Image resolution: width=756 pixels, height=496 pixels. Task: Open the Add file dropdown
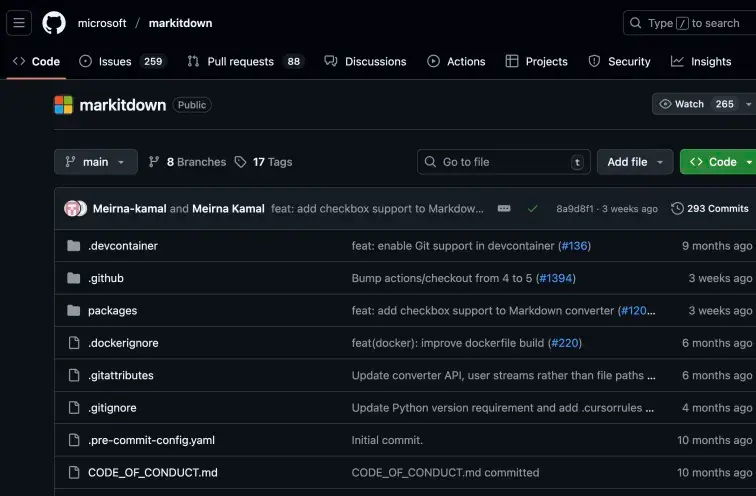635,162
